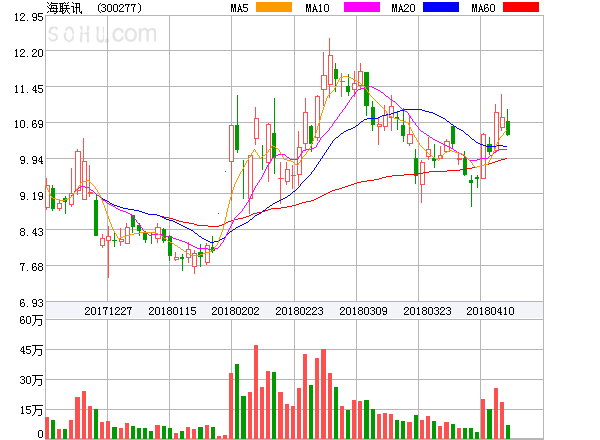Click the orange MA5 legend swatch
This screenshot has height=440, width=600.
point(274,7)
